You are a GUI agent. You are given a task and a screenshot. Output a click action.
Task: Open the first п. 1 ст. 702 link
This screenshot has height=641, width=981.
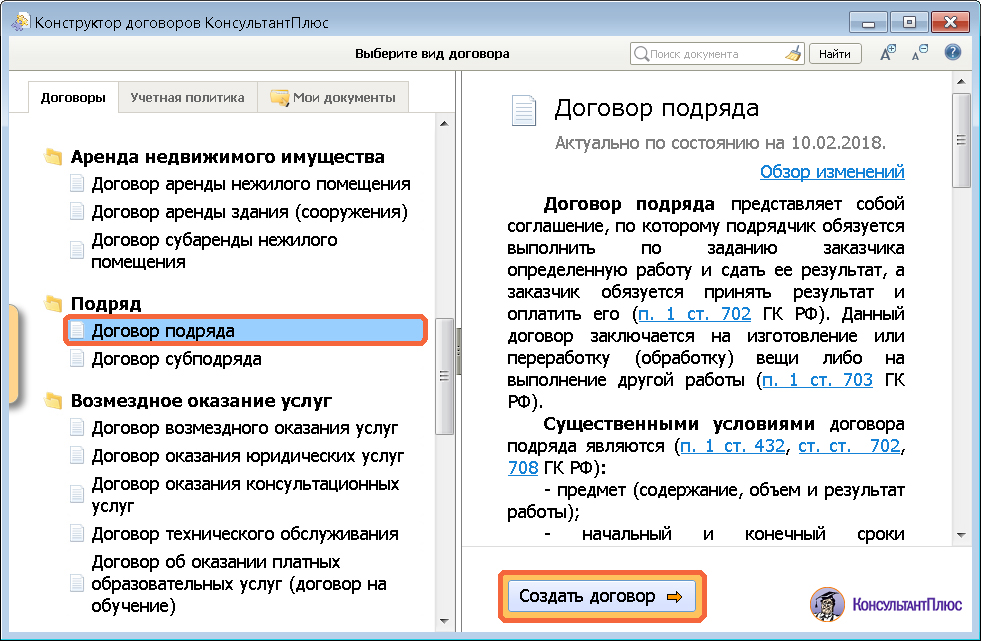pos(694,314)
